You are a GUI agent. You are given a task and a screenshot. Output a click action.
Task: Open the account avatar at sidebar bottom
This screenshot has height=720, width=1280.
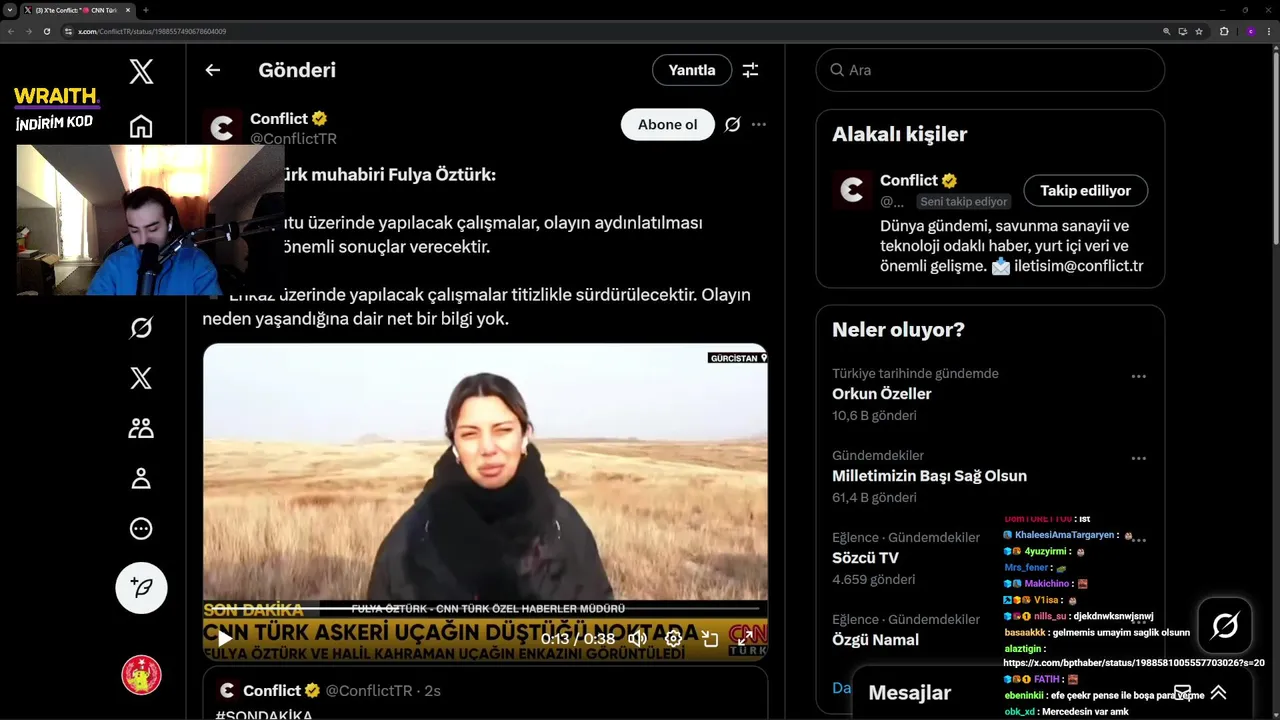click(141, 675)
